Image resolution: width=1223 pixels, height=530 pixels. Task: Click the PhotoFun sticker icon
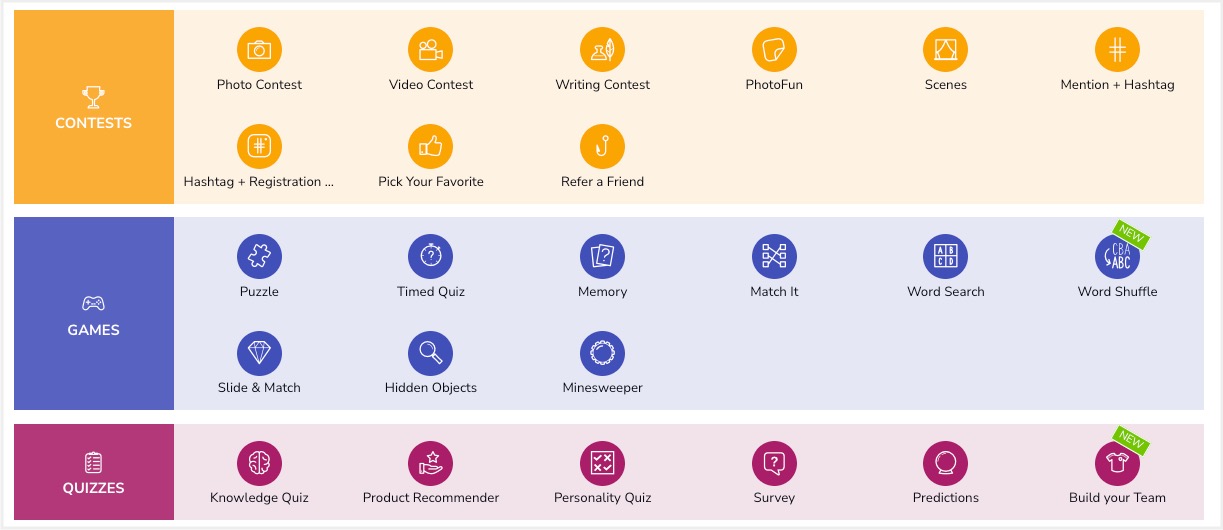tap(774, 49)
